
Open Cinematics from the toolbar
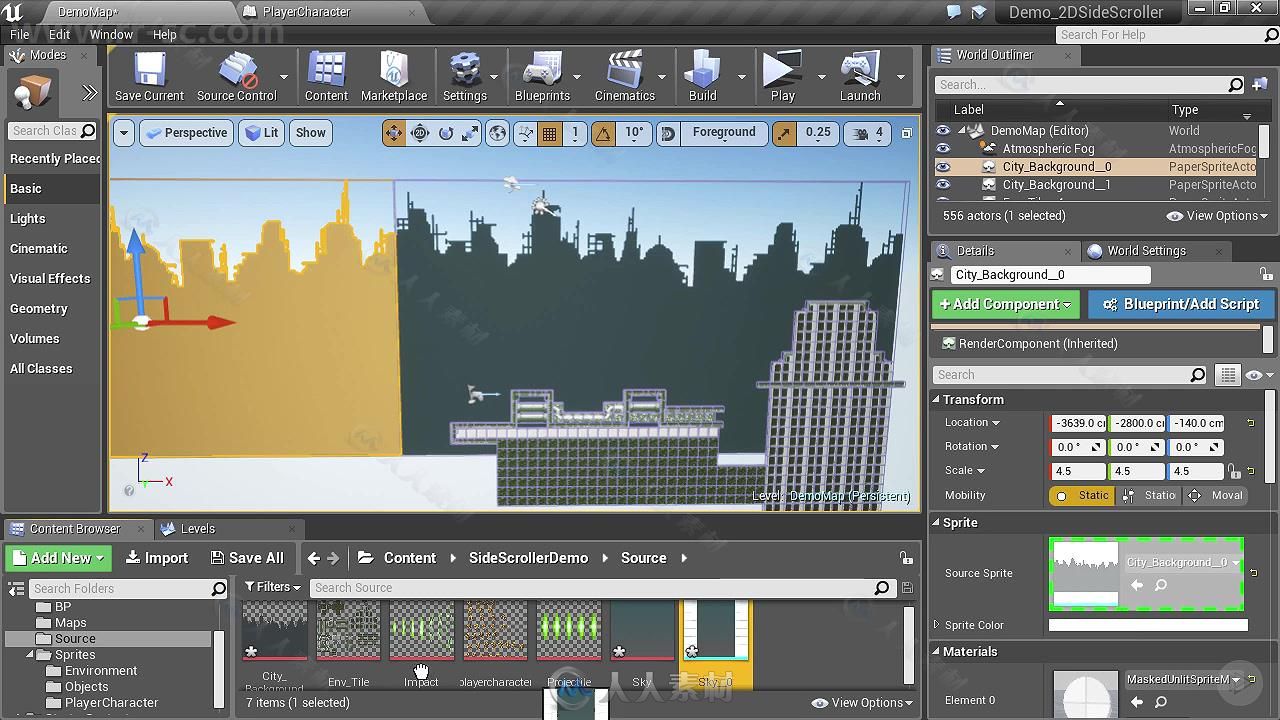tap(625, 77)
